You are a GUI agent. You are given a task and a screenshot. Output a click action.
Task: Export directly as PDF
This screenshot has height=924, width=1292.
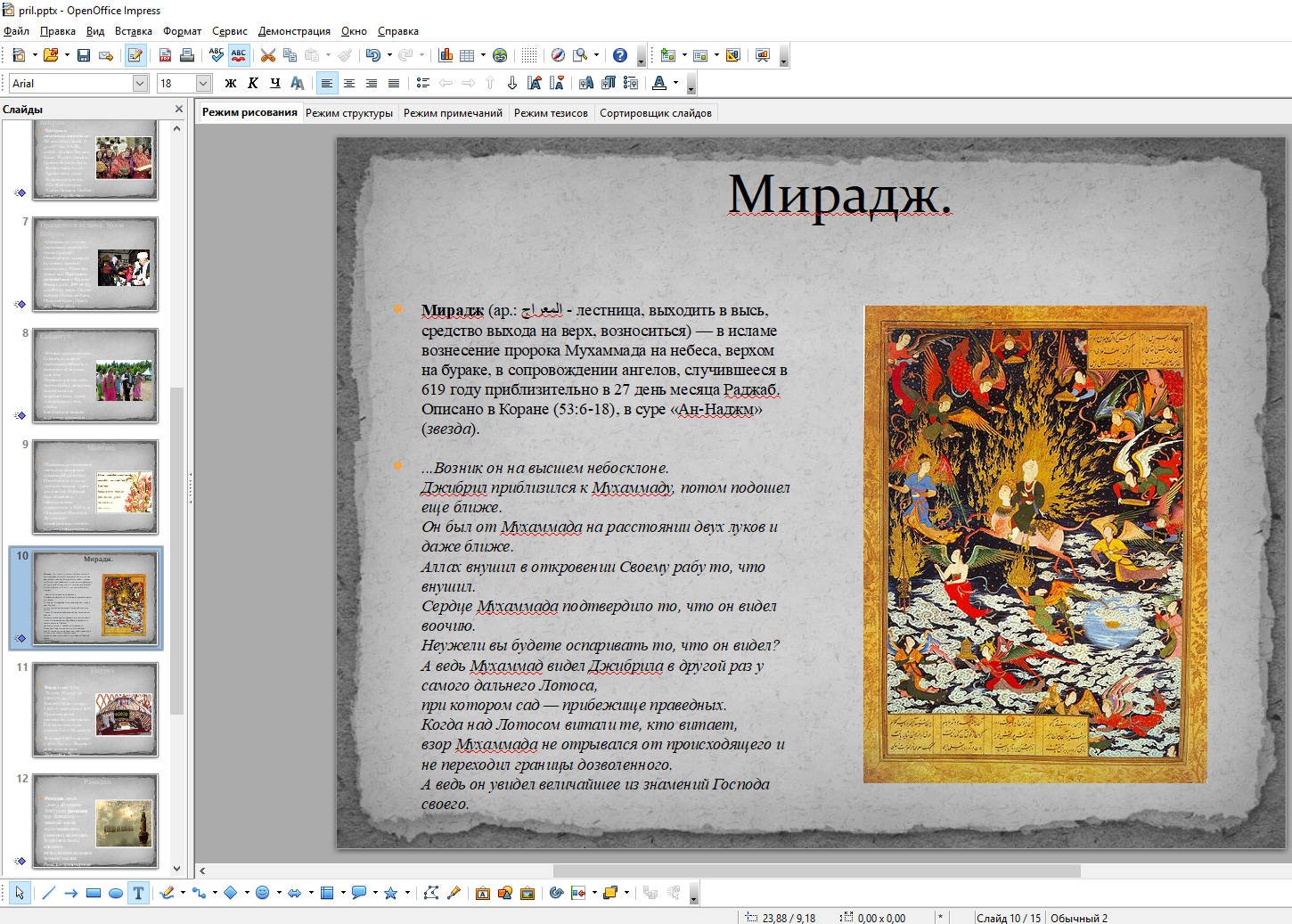coord(165,55)
